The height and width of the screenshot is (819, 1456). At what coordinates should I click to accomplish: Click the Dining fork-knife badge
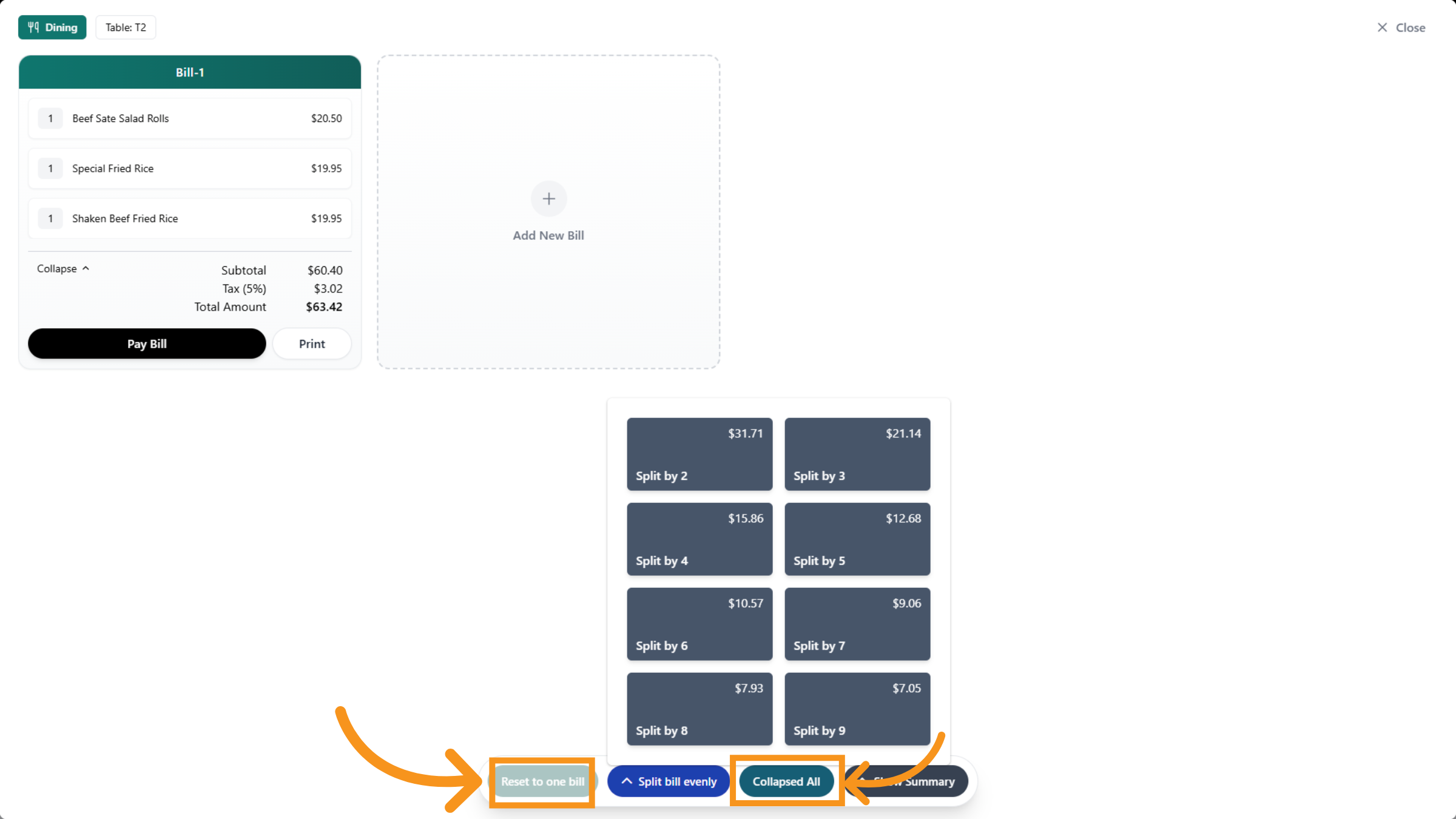52,27
